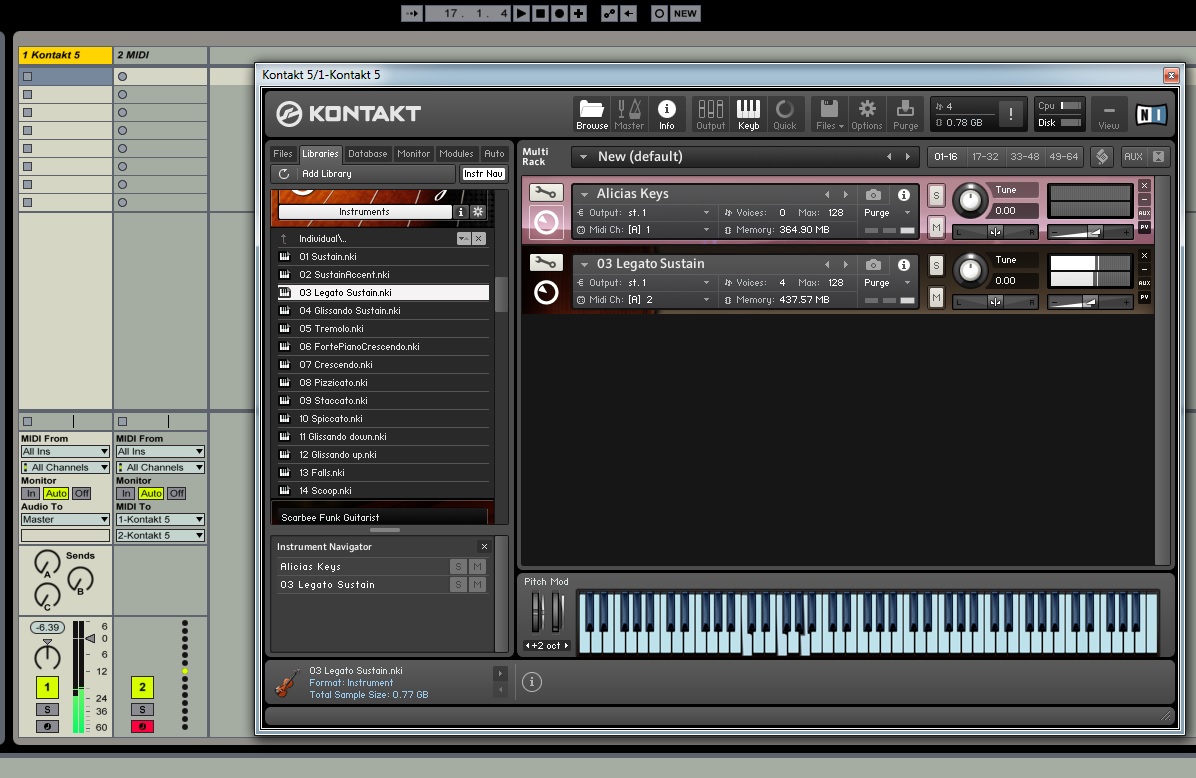1196x778 pixels.
Task: Toggle AUX sends on Alicias Keys
Action: [1144, 213]
